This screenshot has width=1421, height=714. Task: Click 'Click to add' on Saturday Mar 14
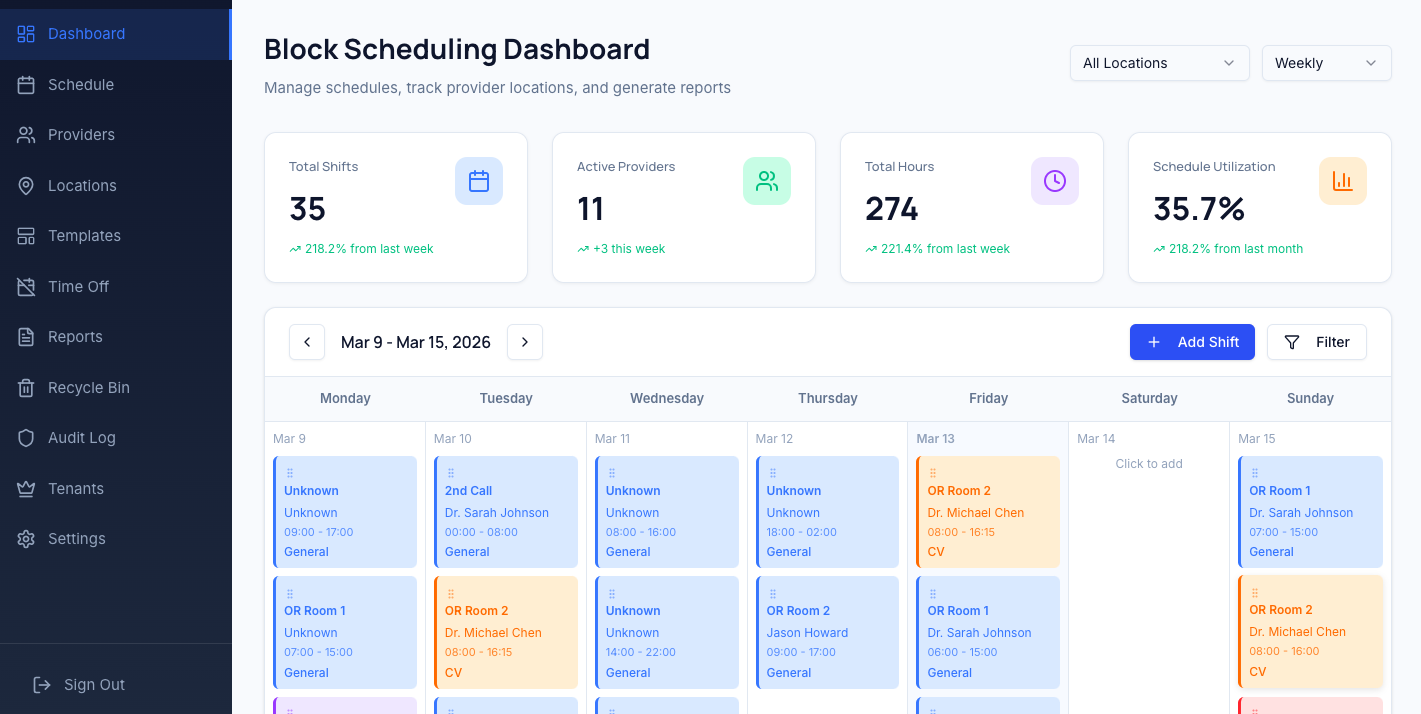pyautogui.click(x=1149, y=464)
